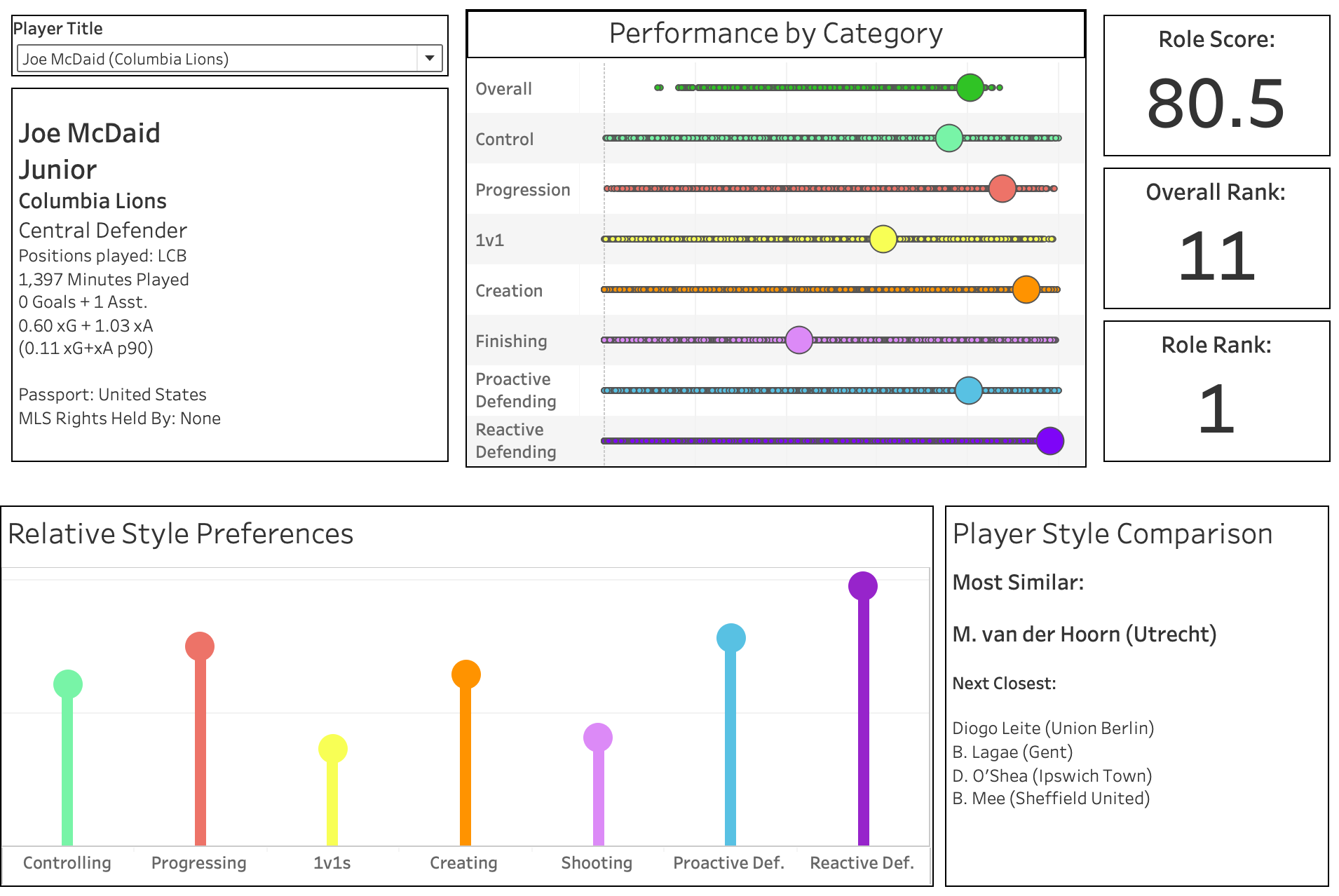The height and width of the screenshot is (896, 1339).
Task: Click B. Lagae (Gent) entry
Action: click(1012, 752)
